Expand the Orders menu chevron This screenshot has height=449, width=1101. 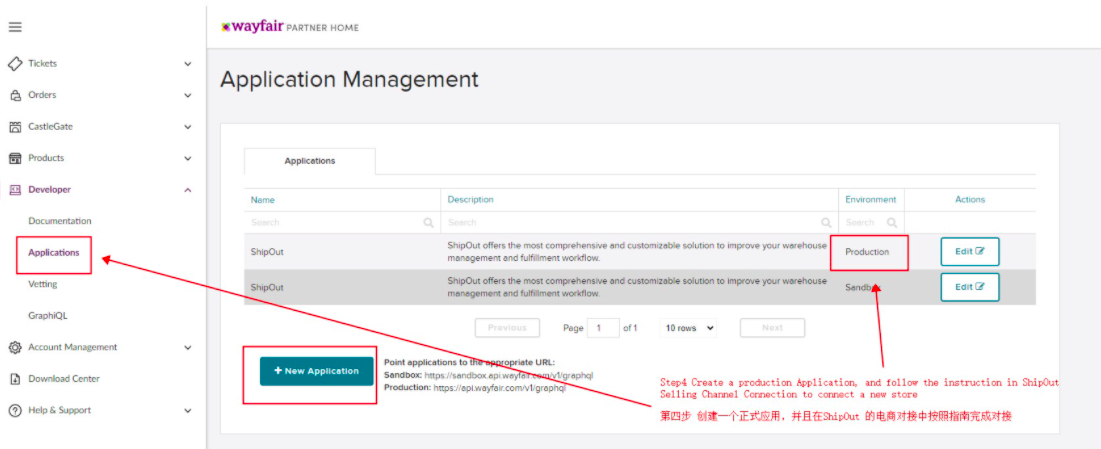pos(187,96)
